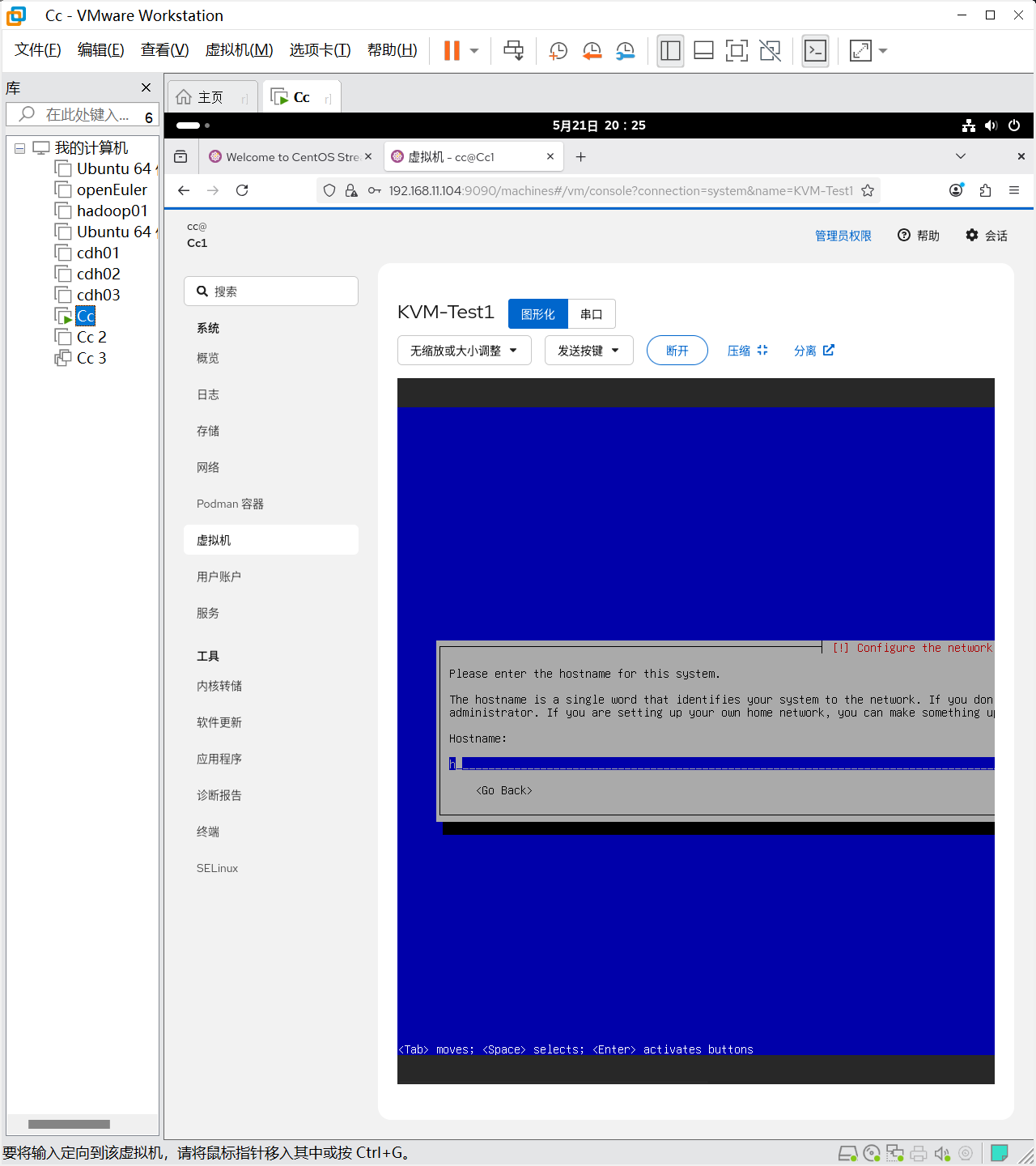
Task: Toggle Unity mode icon in toolbar
Action: pyautogui.click(x=770, y=50)
